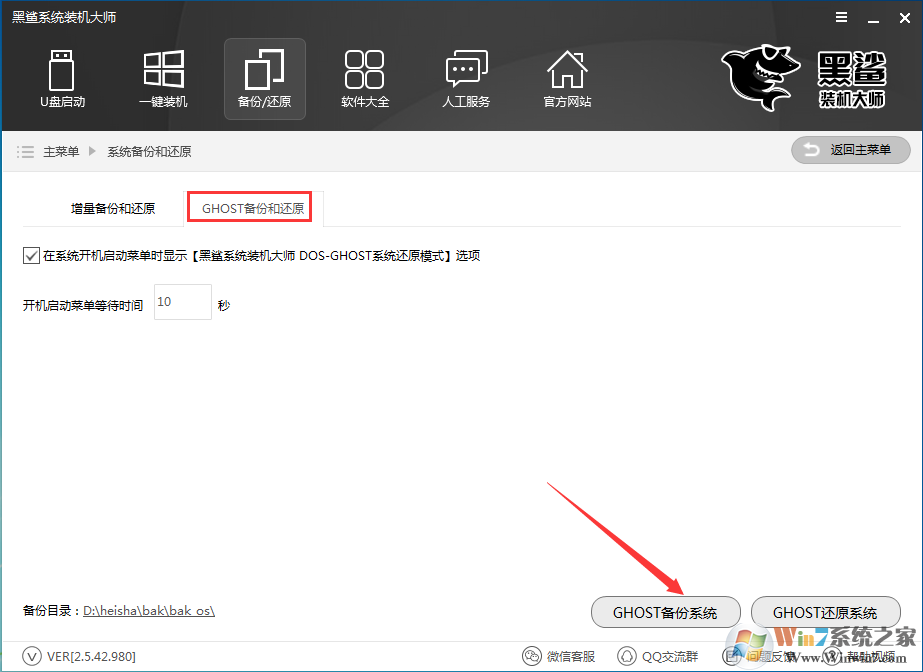Minimize the 黑鲨 window
The image size is (923, 672).
pos(874,19)
